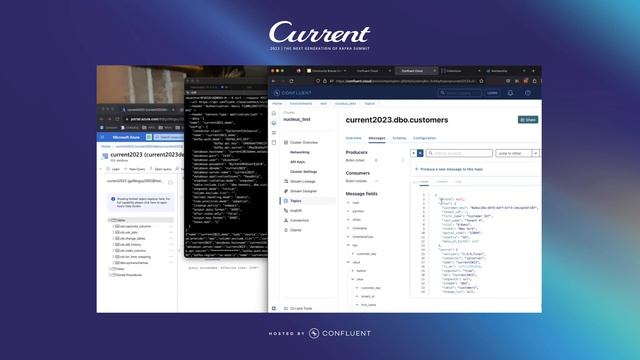
Task: Open the Topics sidebar item
Action: pyautogui.click(x=307, y=201)
